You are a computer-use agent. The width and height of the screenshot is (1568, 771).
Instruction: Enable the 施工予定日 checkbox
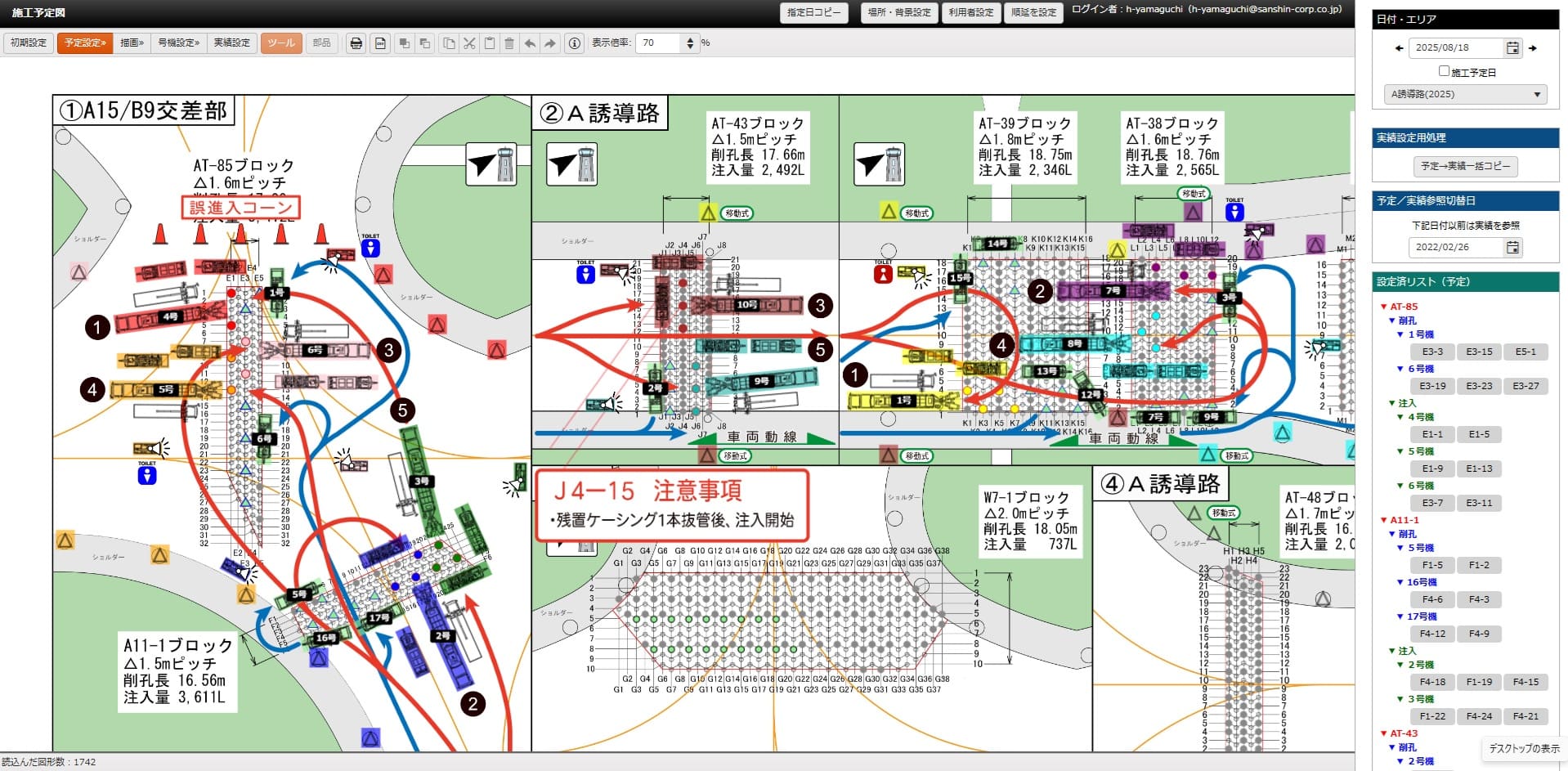coord(1444,71)
